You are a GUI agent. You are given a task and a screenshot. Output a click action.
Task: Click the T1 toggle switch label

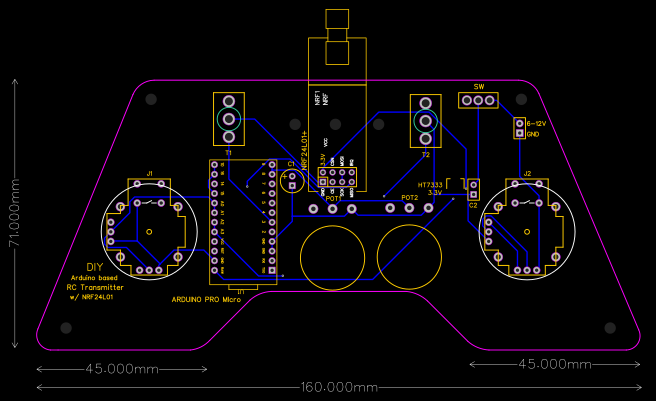click(228, 152)
